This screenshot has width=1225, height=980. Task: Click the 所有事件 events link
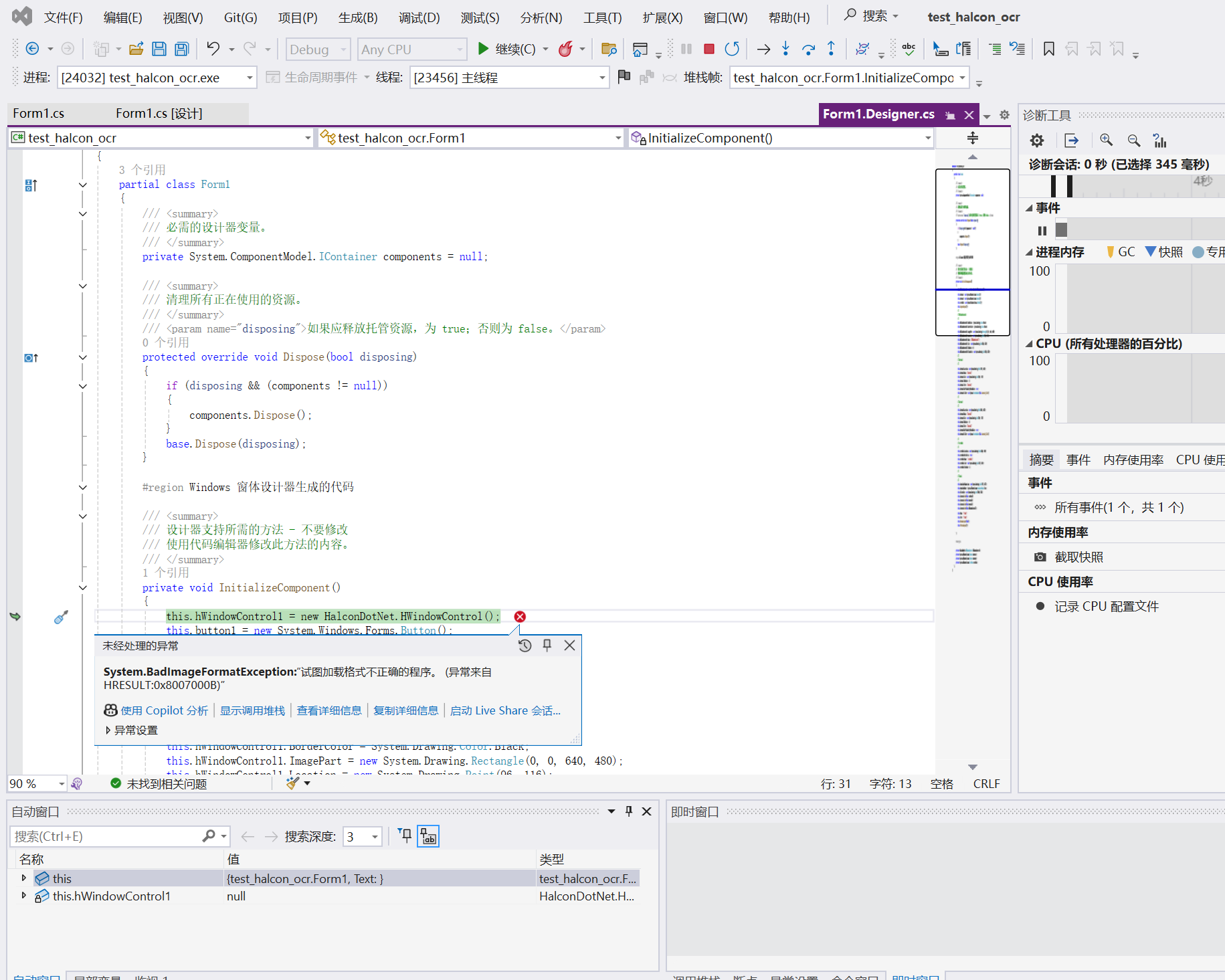(x=1119, y=507)
